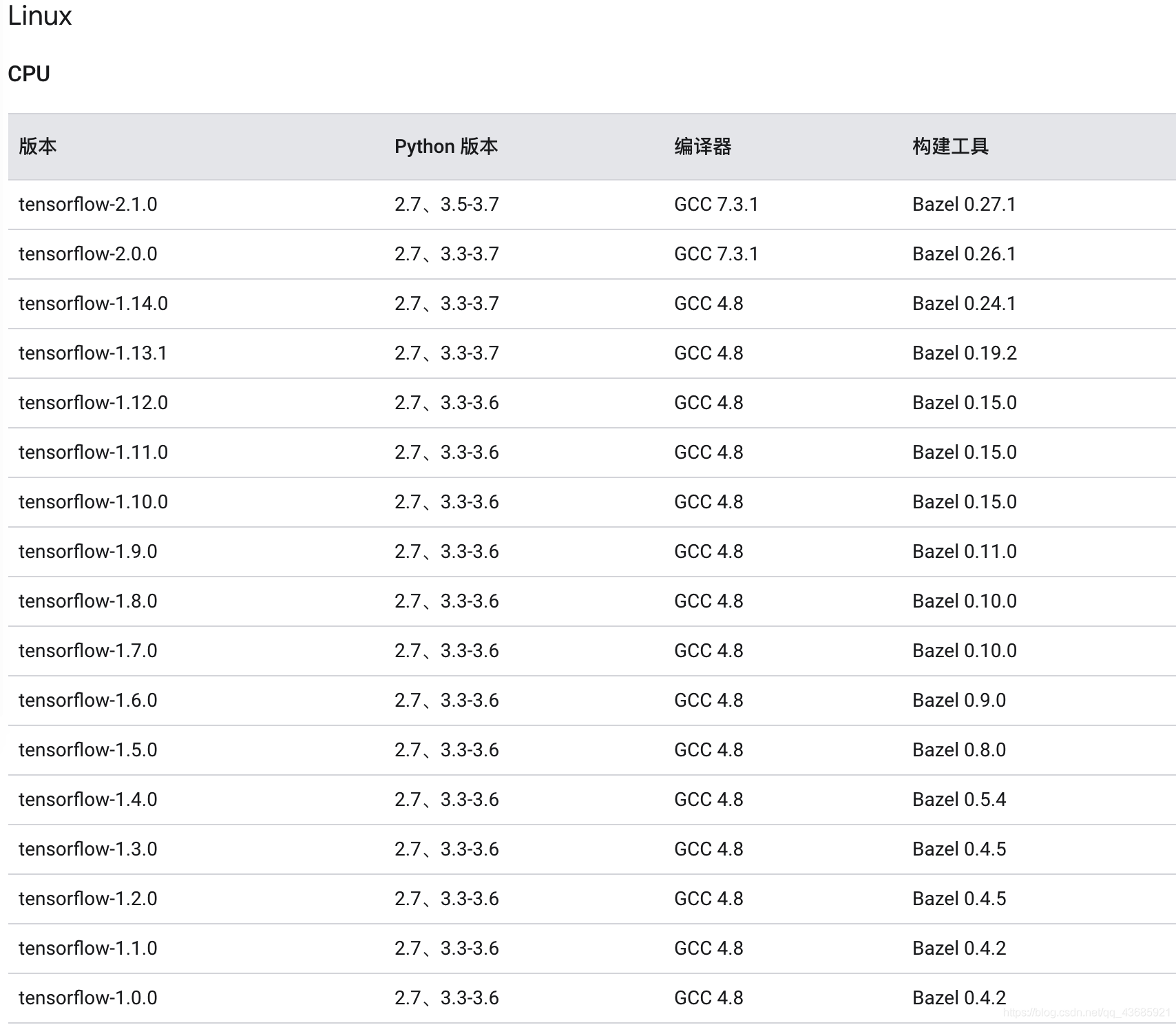This screenshot has height=1025, width=1176.
Task: Click the 版本 column header
Action: tap(38, 146)
